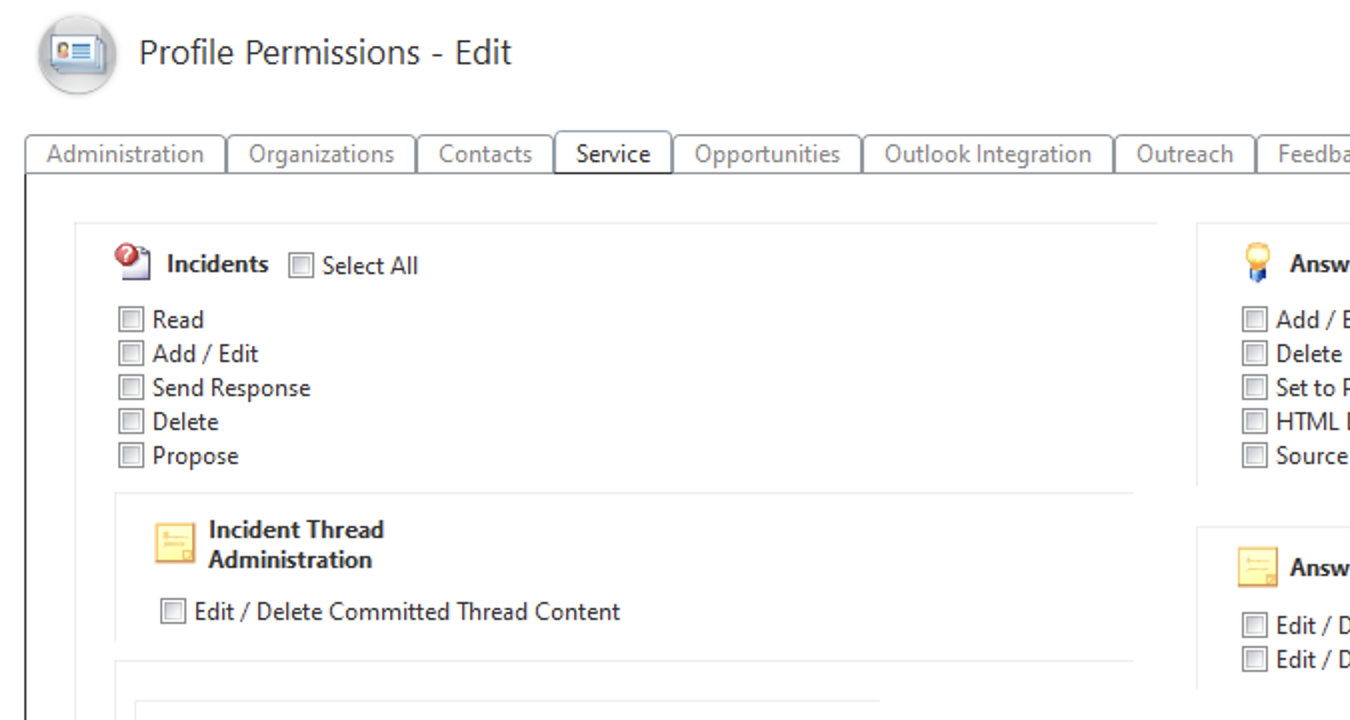Click the Incident Thread Administration note icon

coord(175,543)
